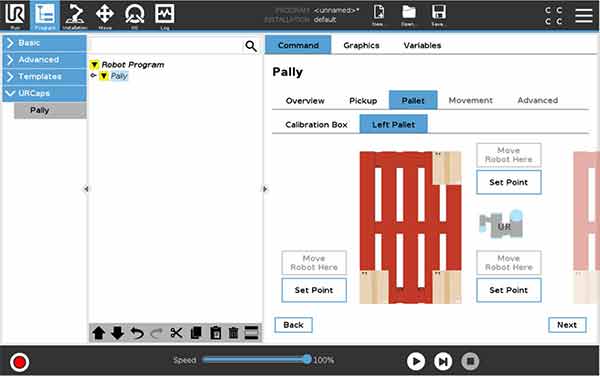Click the program tree search field
Image resolution: width=600 pixels, height=376 pixels.
tap(166, 46)
